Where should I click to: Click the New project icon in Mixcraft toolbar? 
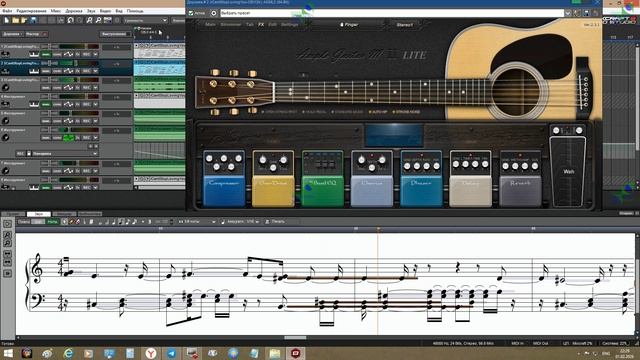click(x=7, y=20)
